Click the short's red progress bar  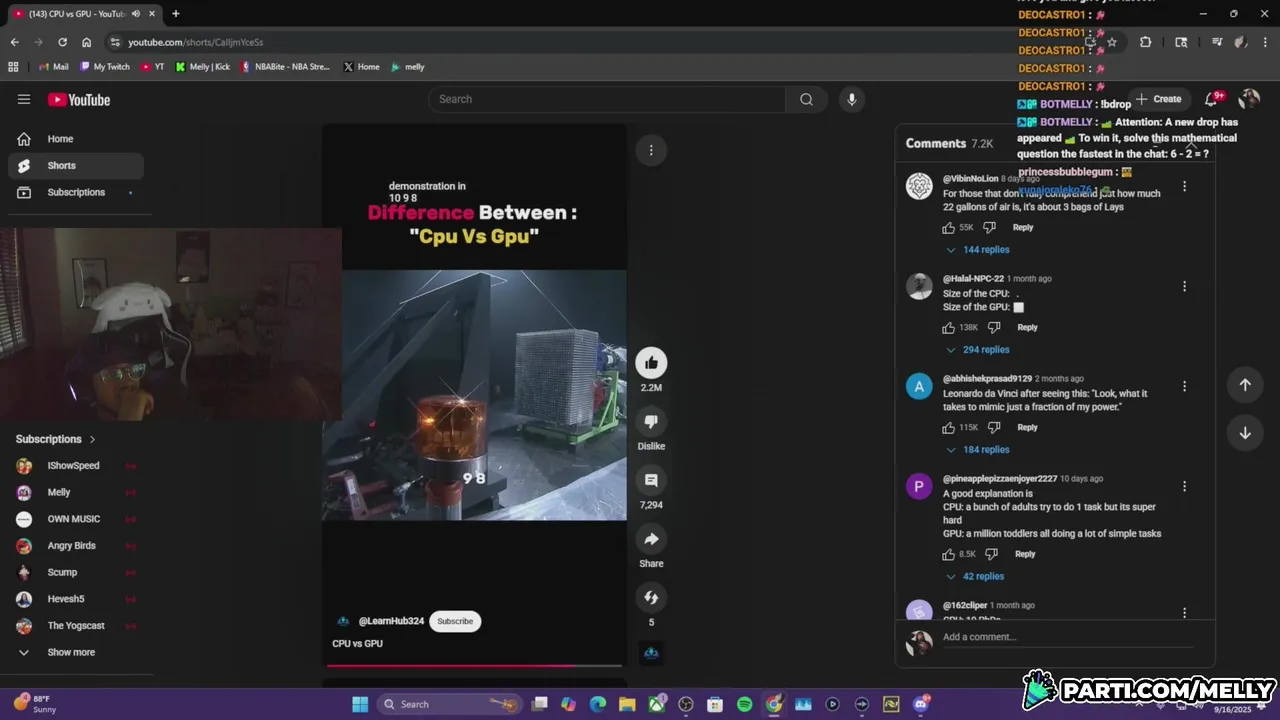pos(474,665)
